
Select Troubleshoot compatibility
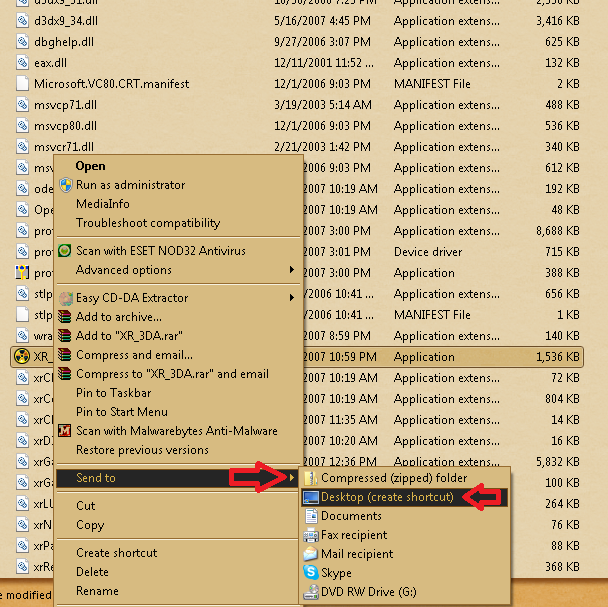[x=148, y=223]
